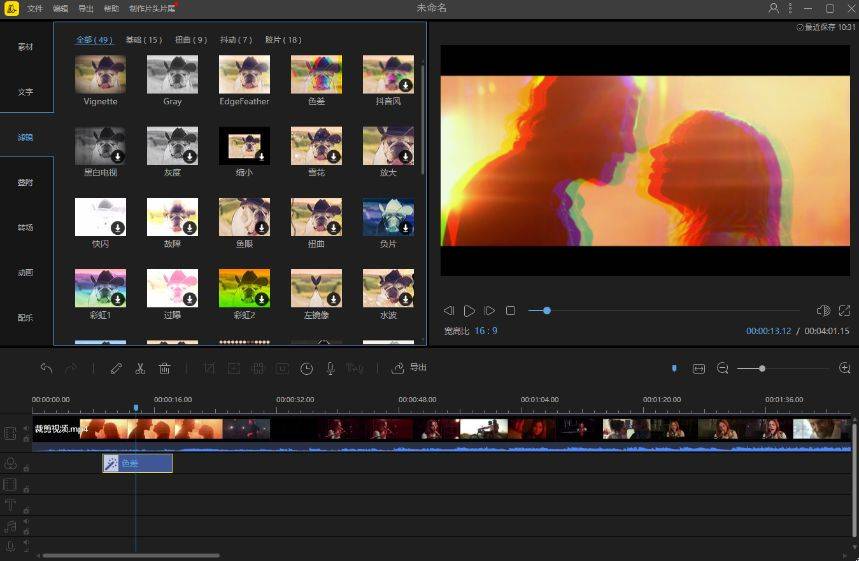Image resolution: width=859 pixels, height=561 pixels.
Task: Zoom in the timeline with plus magnifier
Action: point(845,368)
